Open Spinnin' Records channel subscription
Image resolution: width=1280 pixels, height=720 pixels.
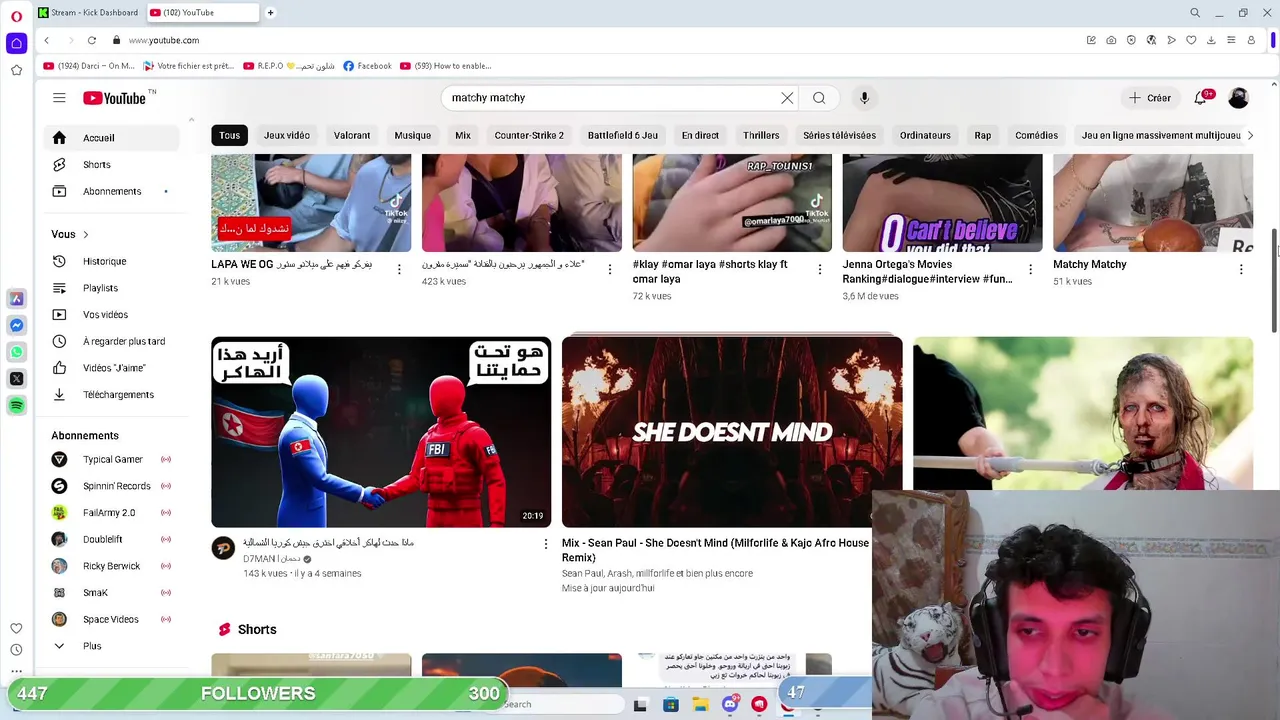point(112,486)
